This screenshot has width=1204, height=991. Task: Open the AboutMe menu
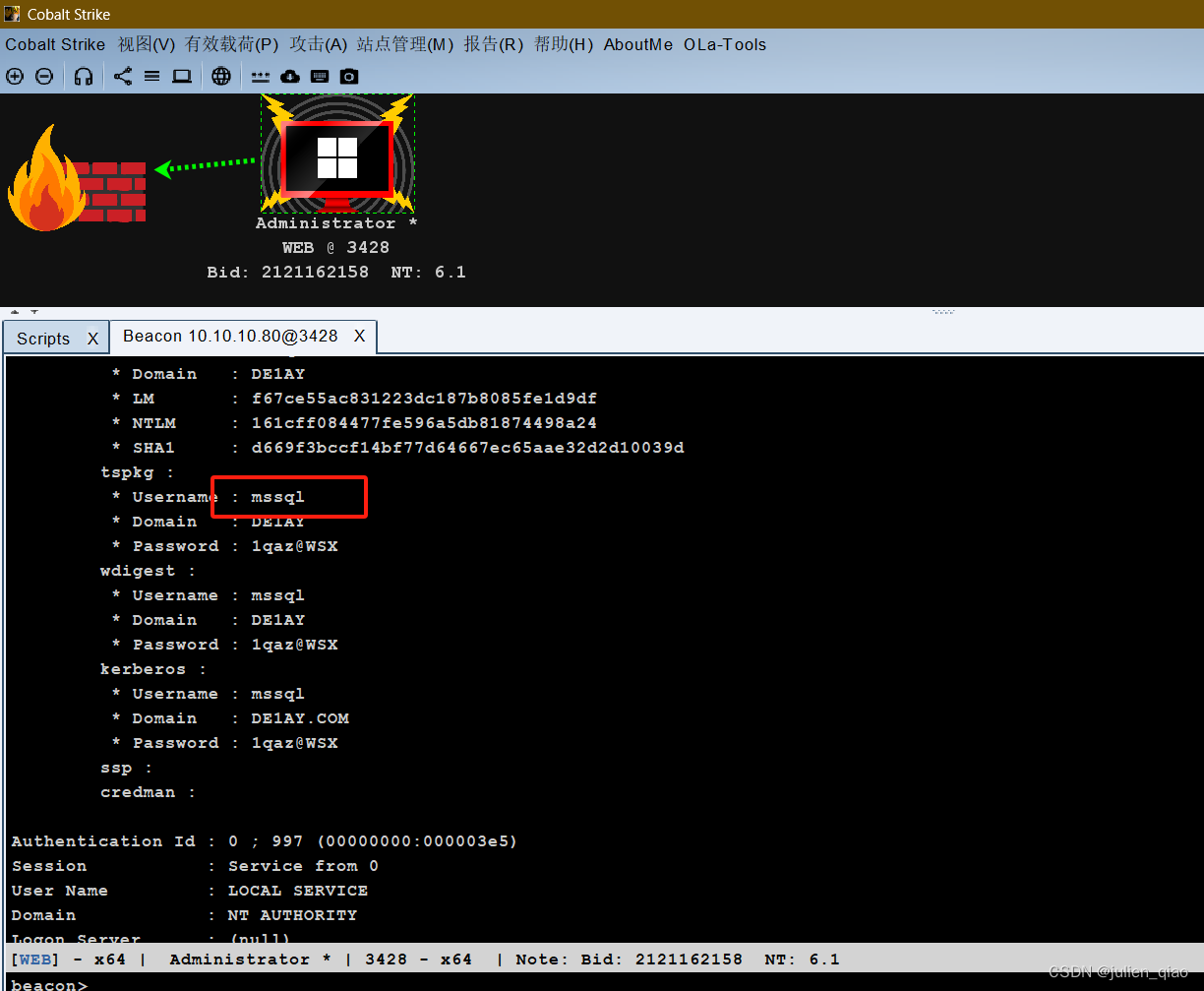tap(638, 44)
